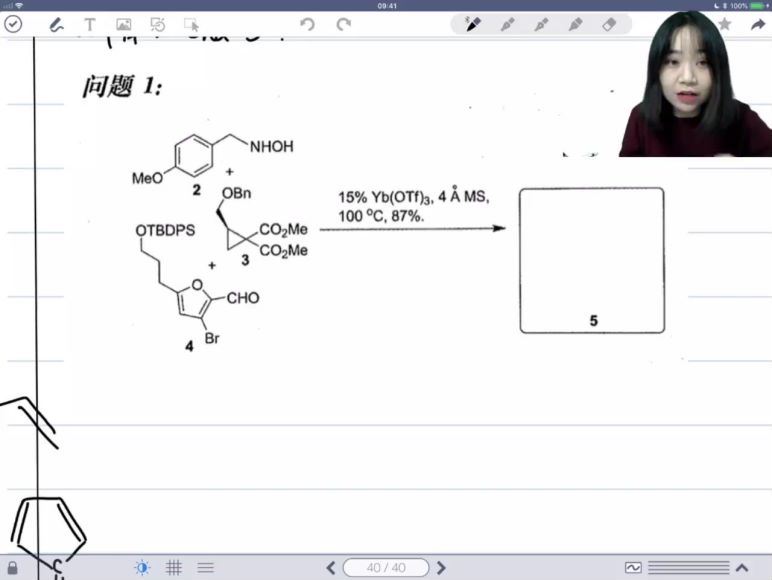Click the 问题 1: heading text
772x580 pixels.
(123, 87)
